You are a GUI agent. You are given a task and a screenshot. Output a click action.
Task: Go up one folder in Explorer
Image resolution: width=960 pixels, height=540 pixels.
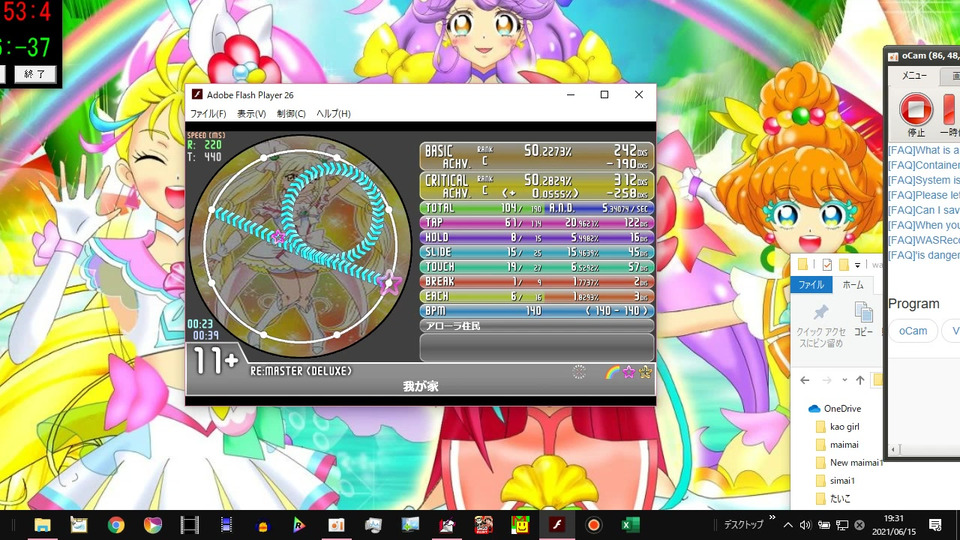(x=860, y=380)
